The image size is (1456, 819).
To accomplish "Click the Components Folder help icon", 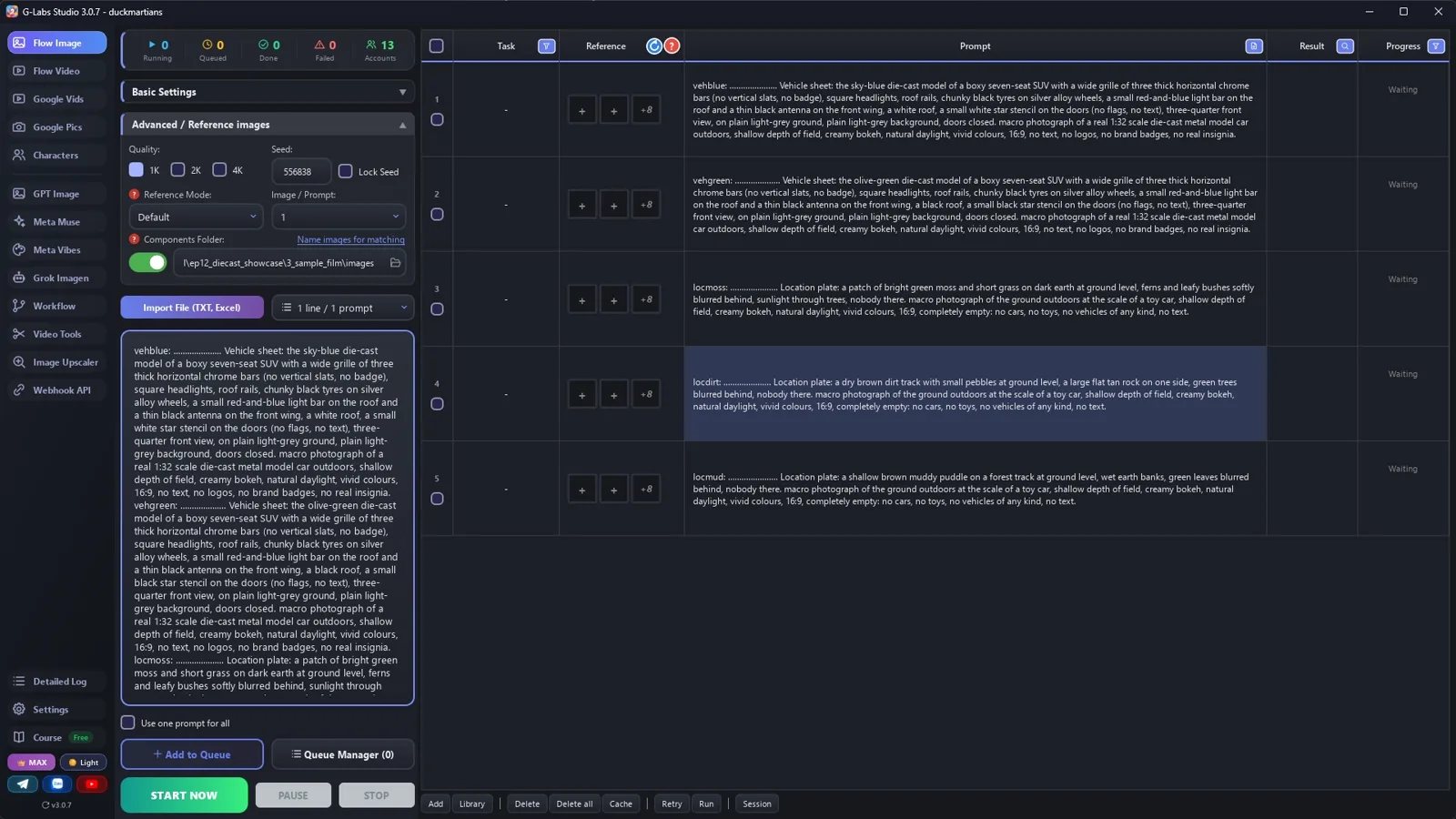I will pyautogui.click(x=135, y=239).
